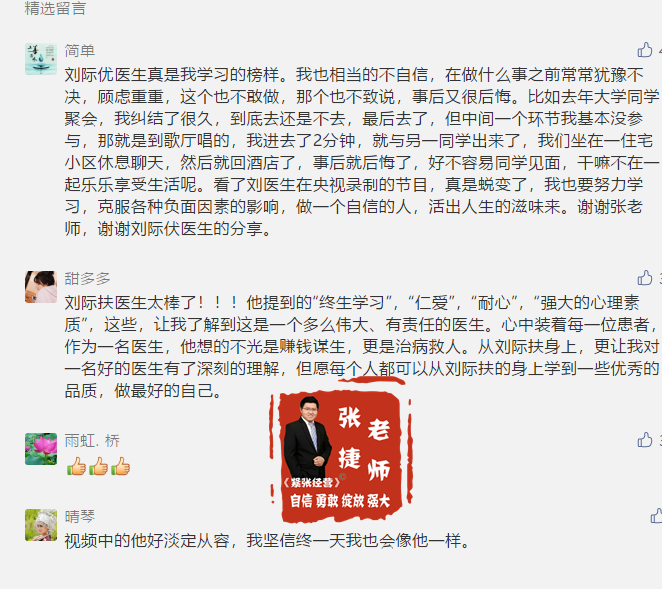Like the comment by 雨虹. 桥
This screenshot has width=662, height=589.
[645, 440]
